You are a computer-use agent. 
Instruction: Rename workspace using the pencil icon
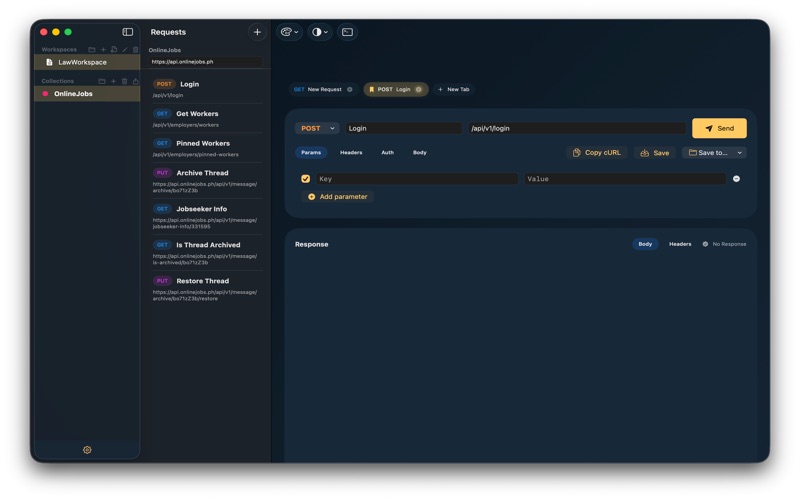124,49
